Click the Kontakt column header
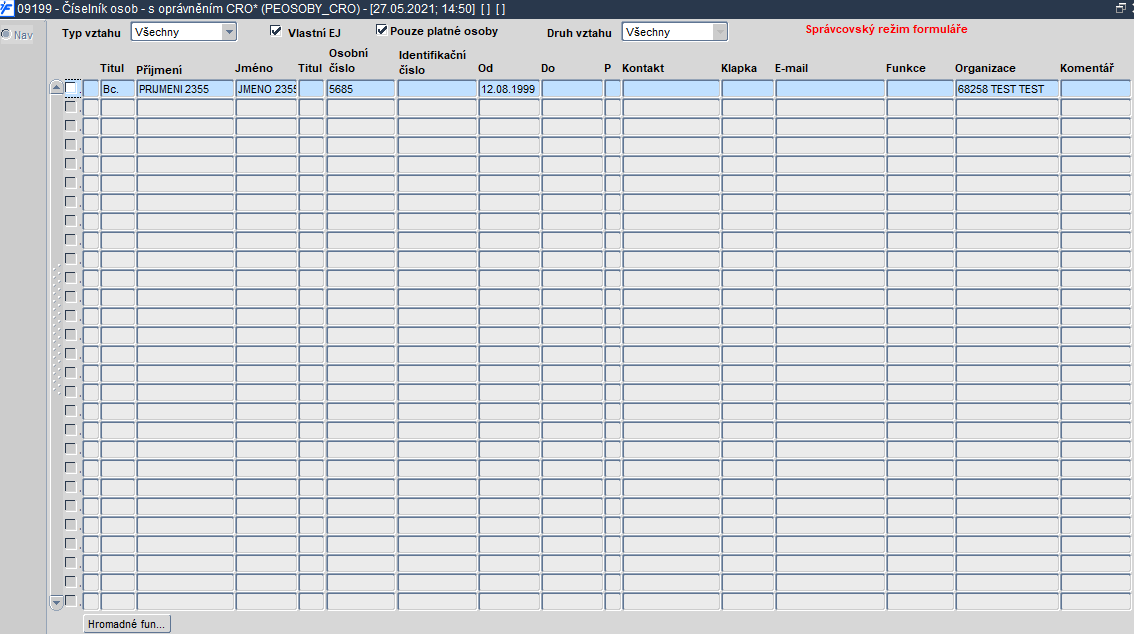Screen dimensions: 1134x634 (643, 68)
